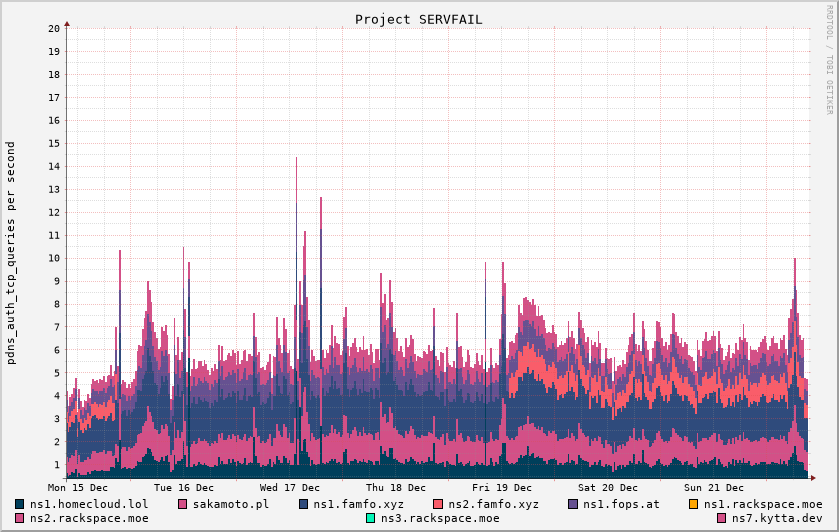The image size is (839, 532).
Task: Click the orange ns1.rackspace.moe legend swatch
Action: 694,504
